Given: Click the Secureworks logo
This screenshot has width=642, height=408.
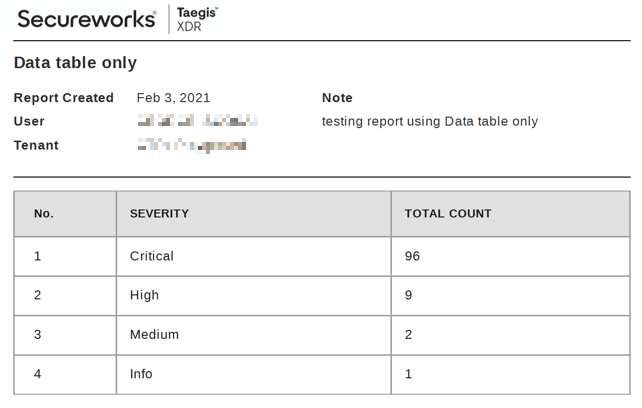Looking at the screenshot, I should tap(86, 19).
